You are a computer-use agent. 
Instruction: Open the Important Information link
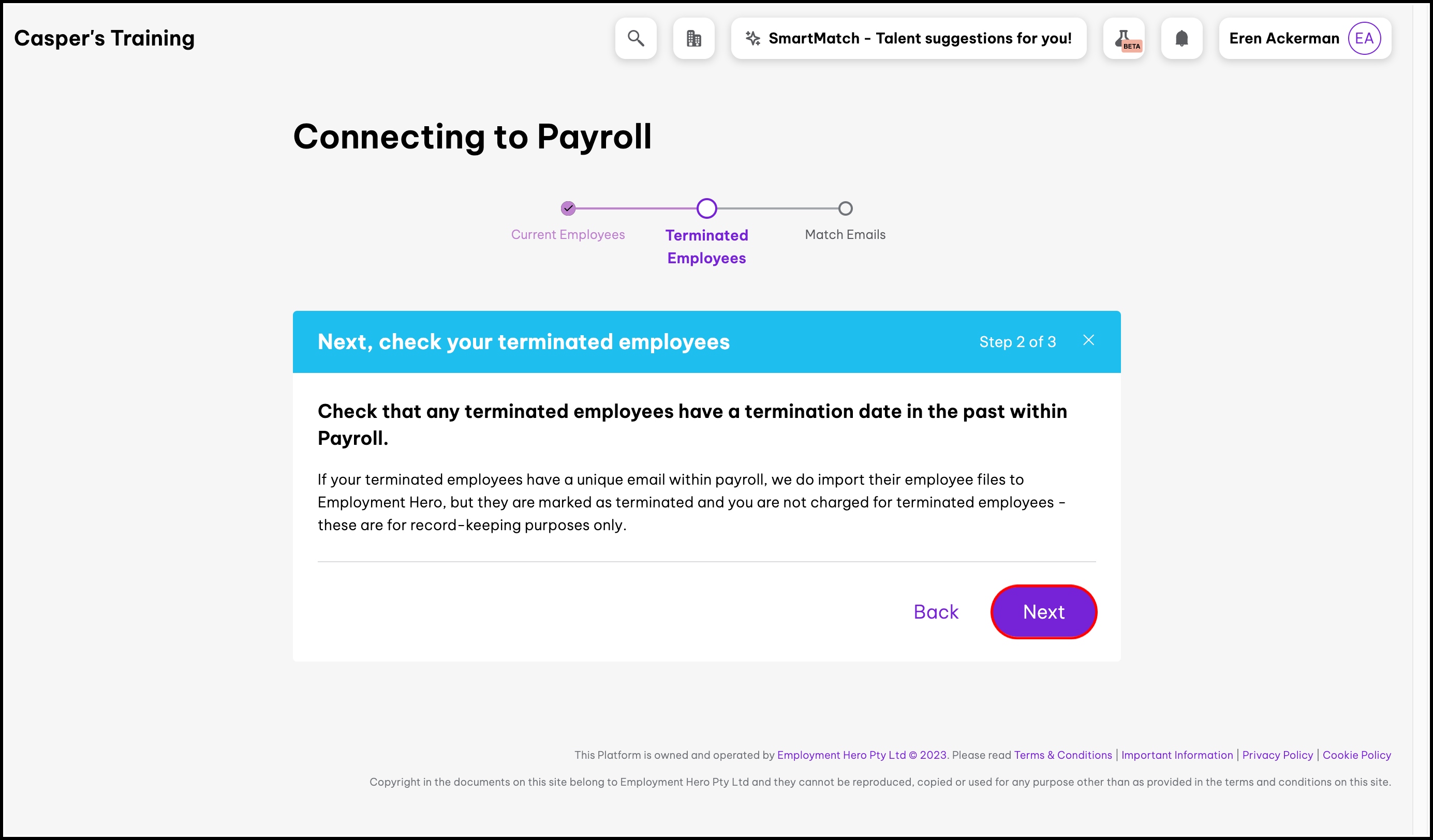[x=1177, y=755]
